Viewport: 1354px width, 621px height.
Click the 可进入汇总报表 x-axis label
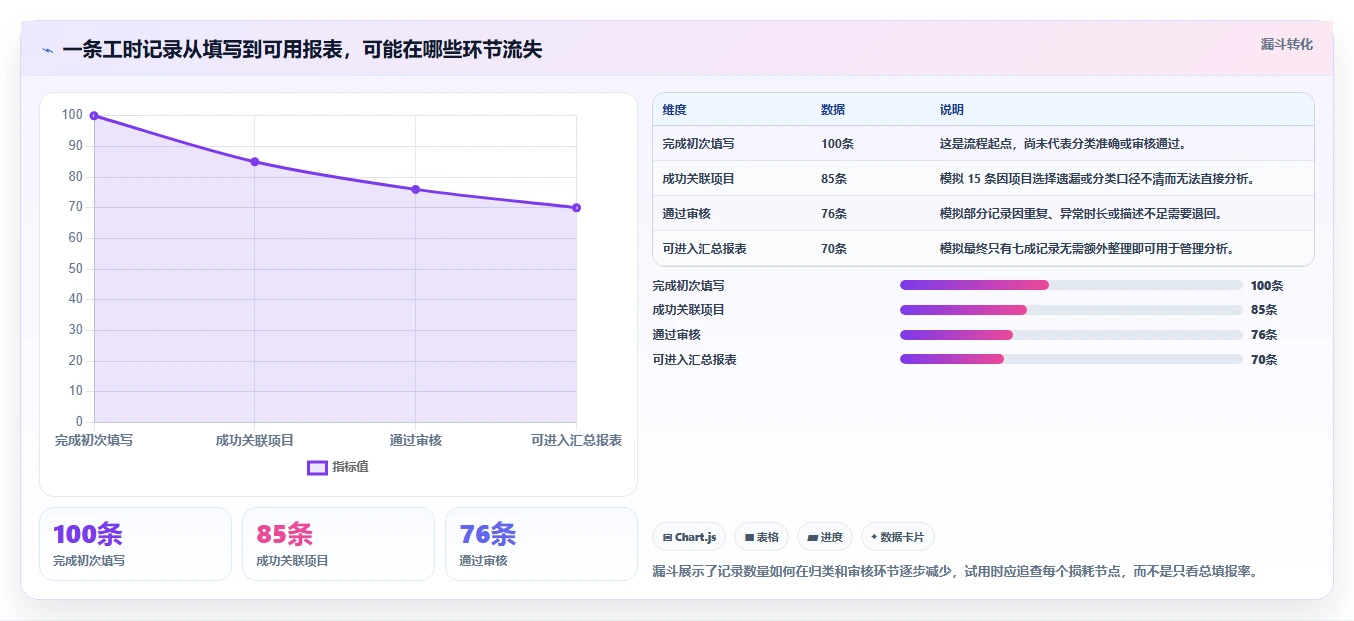click(x=577, y=440)
